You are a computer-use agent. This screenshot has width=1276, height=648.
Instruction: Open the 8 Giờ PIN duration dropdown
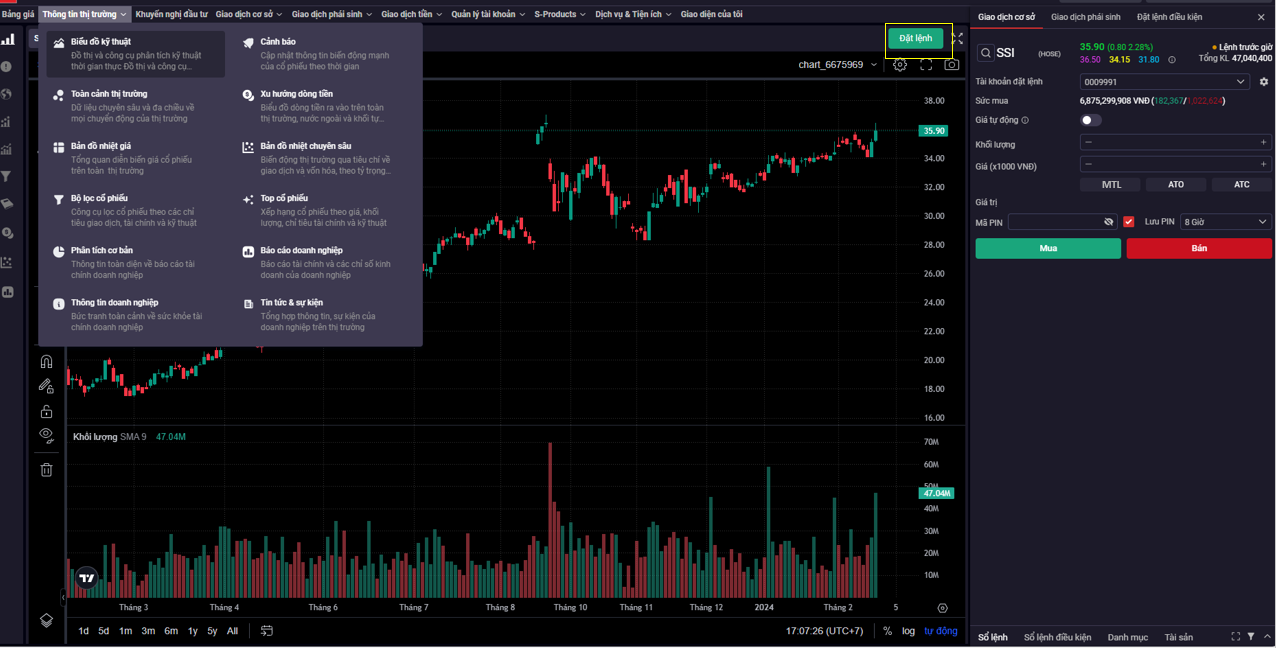[1226, 222]
